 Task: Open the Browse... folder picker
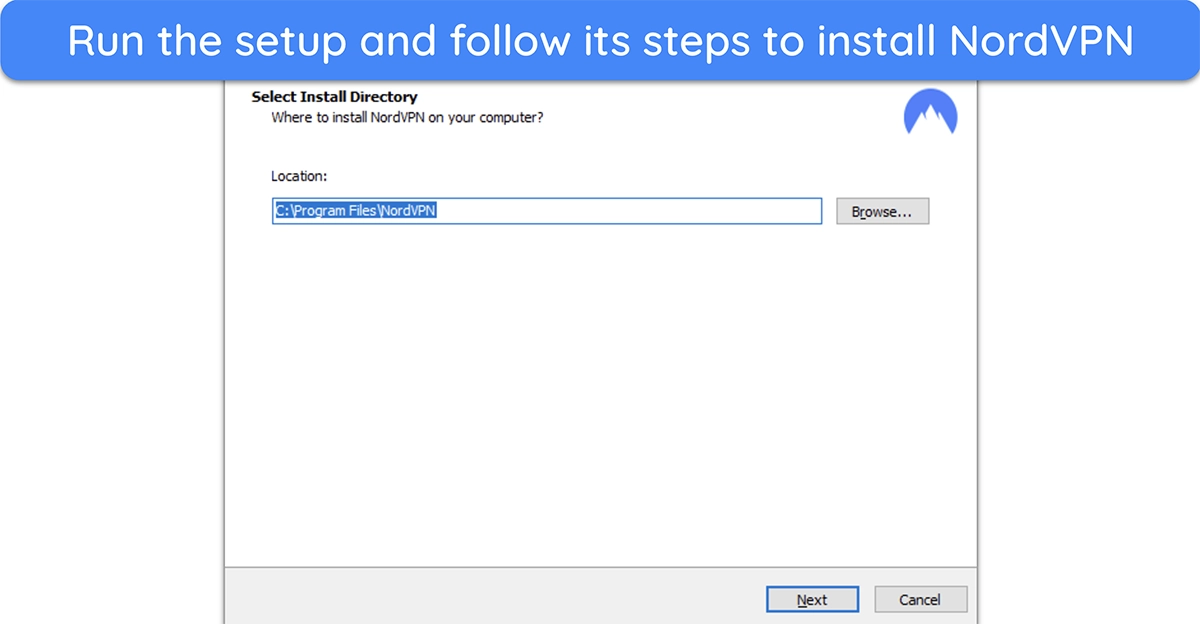pyautogui.click(x=882, y=211)
